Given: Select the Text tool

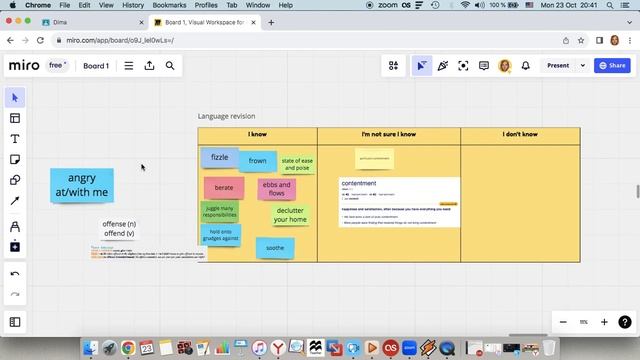Looking at the screenshot, I should (15, 139).
